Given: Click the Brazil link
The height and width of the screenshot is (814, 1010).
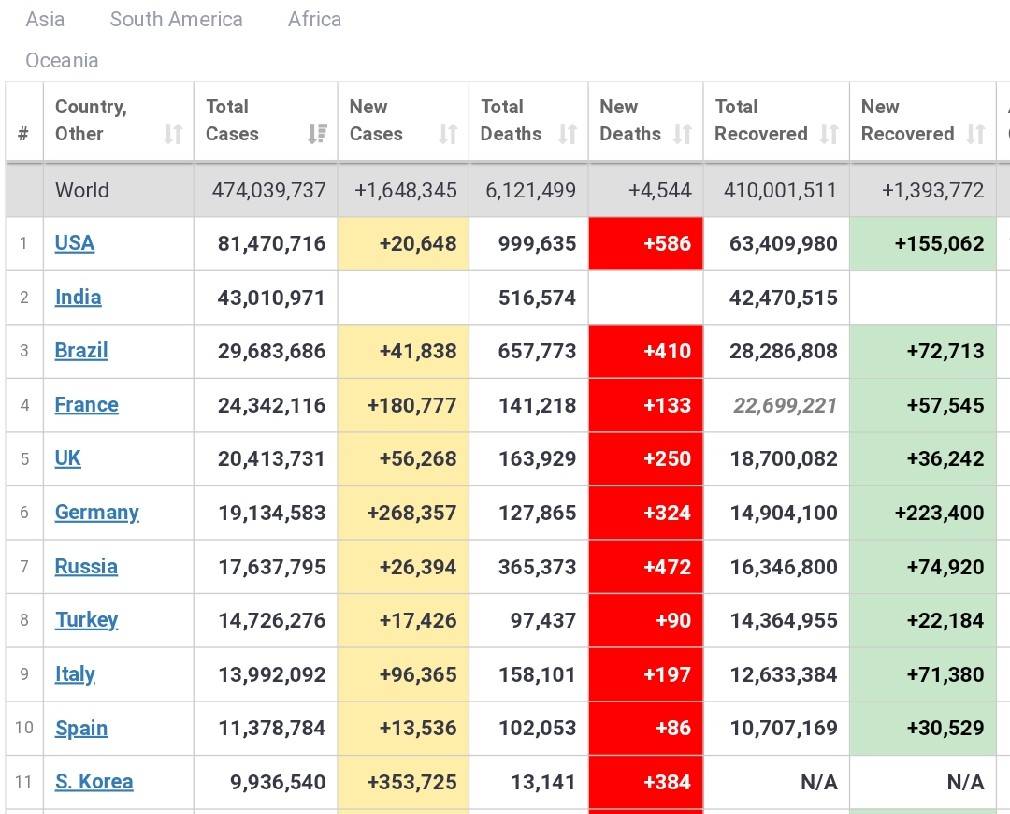Looking at the screenshot, I should (x=81, y=351).
